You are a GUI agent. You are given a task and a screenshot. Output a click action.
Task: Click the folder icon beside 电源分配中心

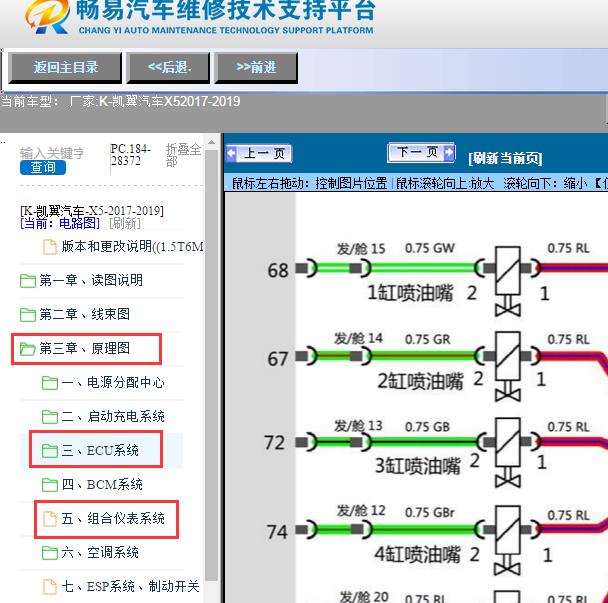tap(50, 383)
